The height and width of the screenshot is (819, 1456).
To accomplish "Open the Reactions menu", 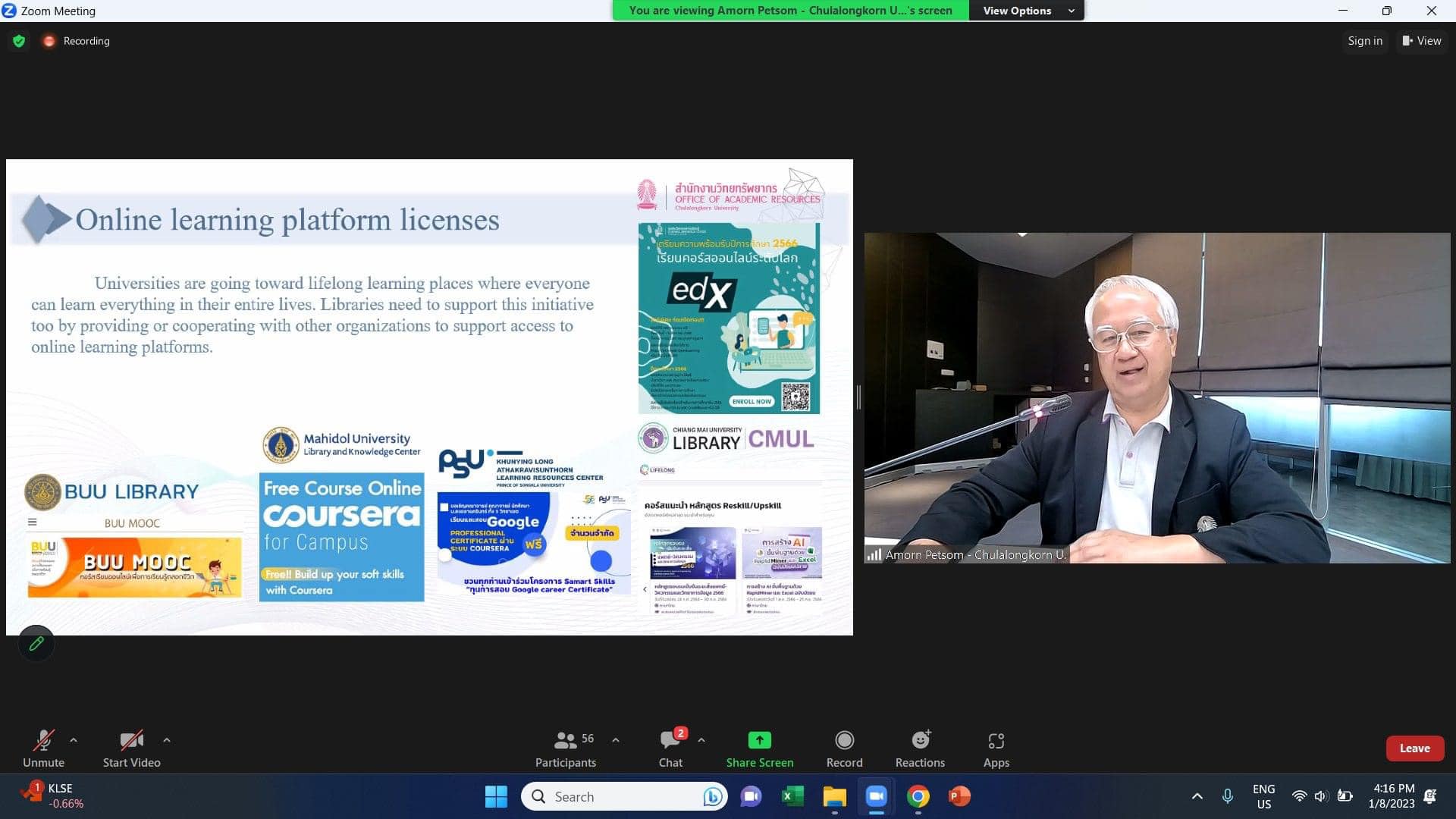I will (920, 740).
